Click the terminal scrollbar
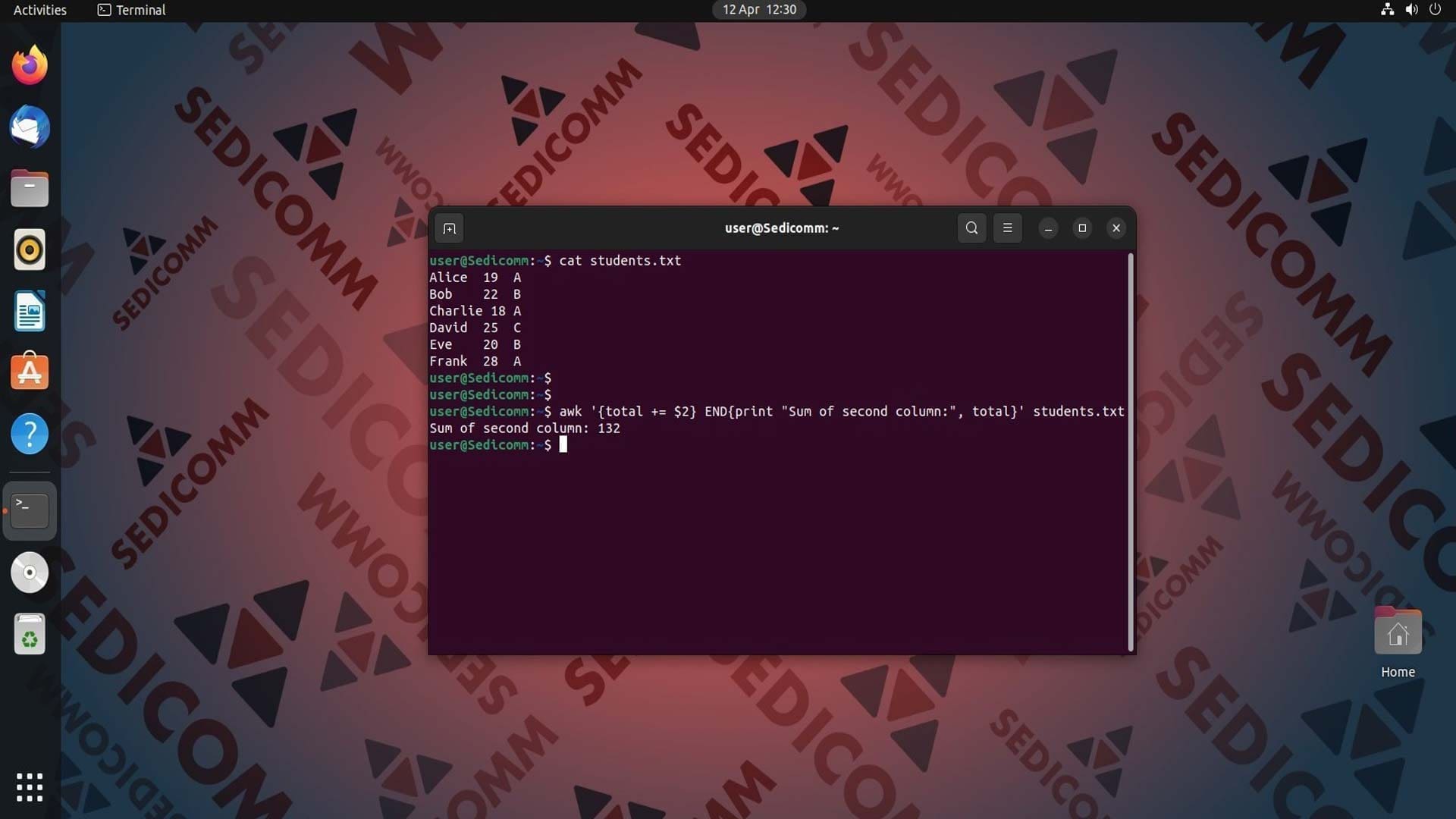This screenshot has width=1456, height=819. pos(1131,452)
